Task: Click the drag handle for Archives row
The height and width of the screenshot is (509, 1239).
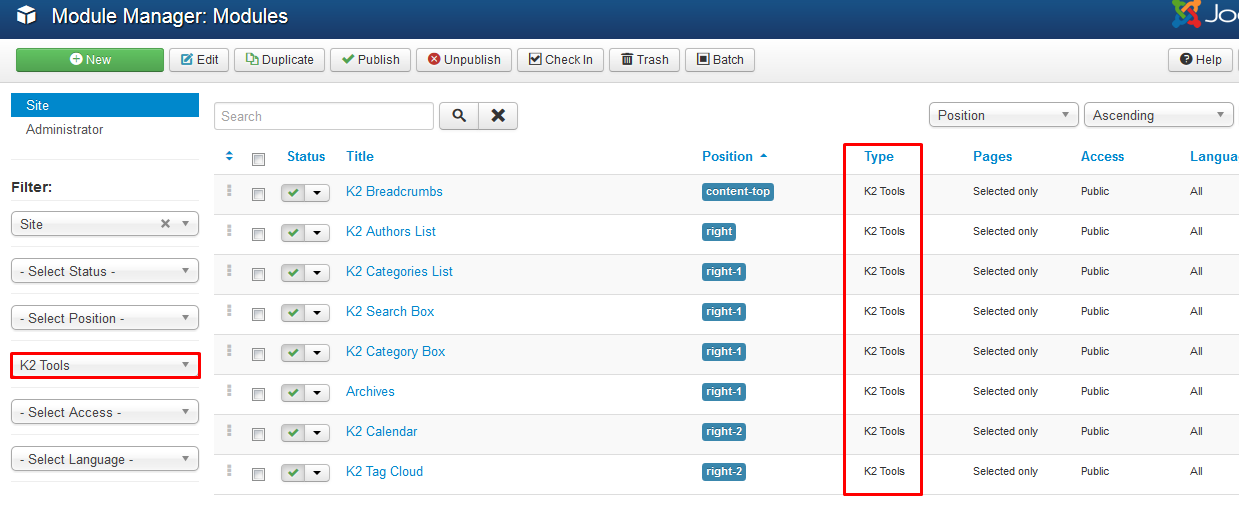Action: click(x=229, y=390)
